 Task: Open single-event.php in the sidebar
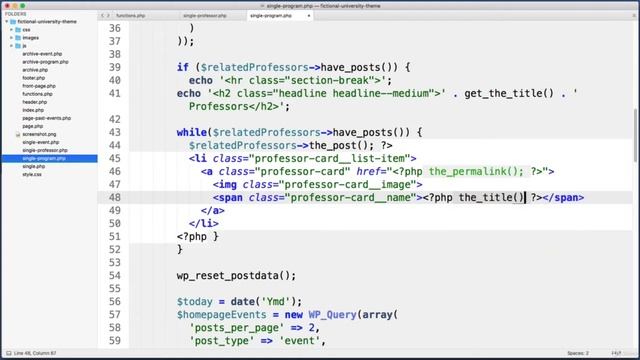pyautogui.click(x=41, y=142)
